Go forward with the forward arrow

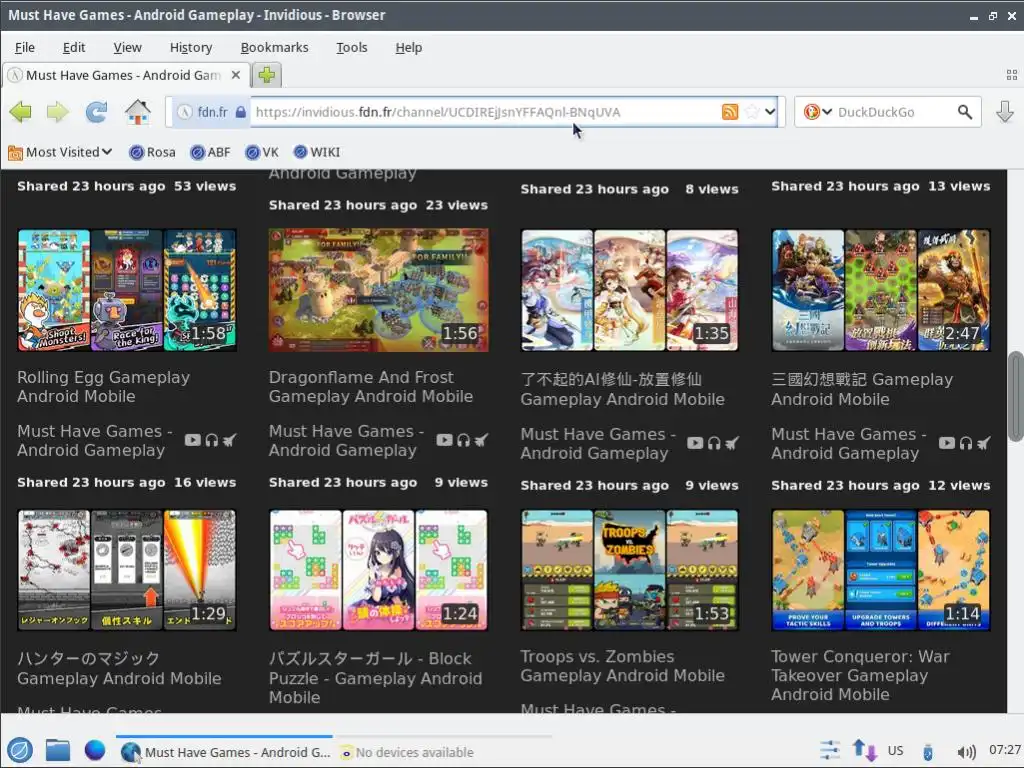coord(57,112)
